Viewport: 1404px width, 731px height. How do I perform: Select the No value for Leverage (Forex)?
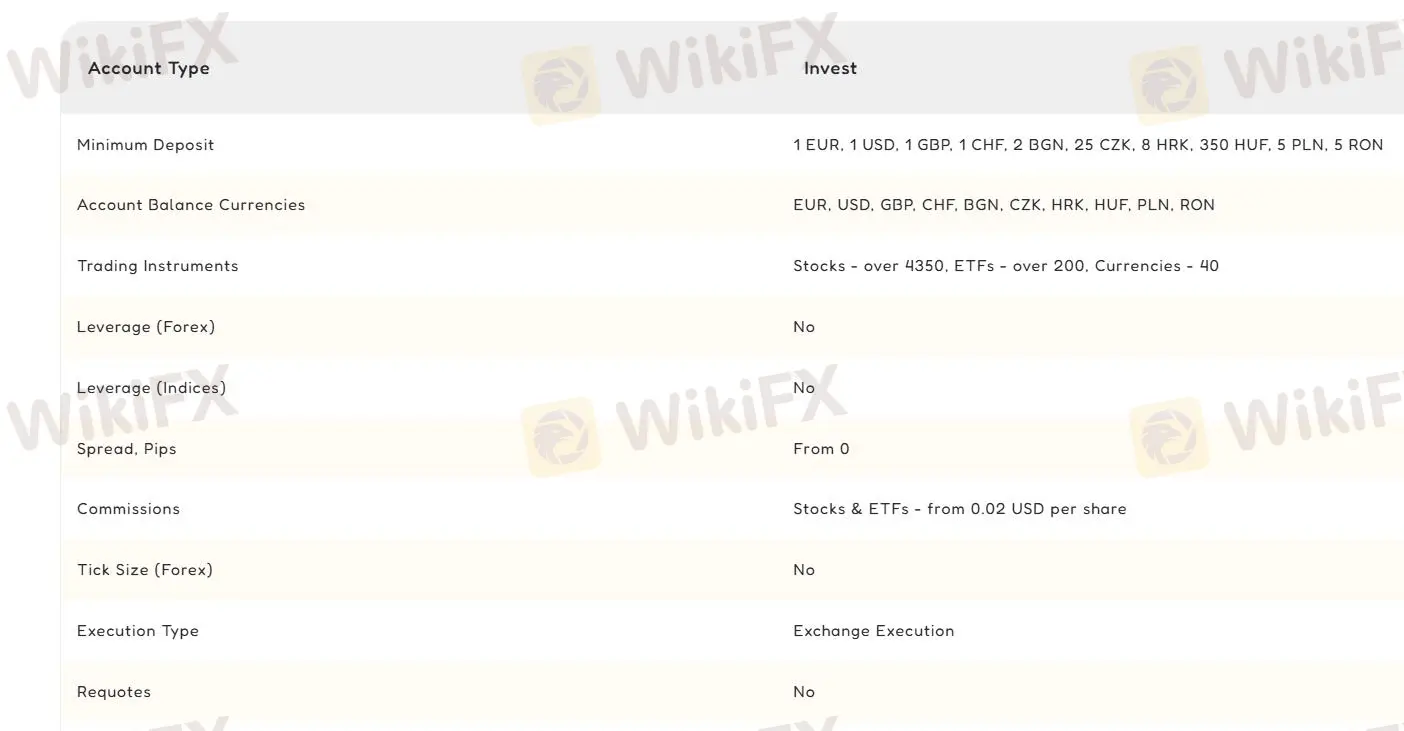(804, 327)
